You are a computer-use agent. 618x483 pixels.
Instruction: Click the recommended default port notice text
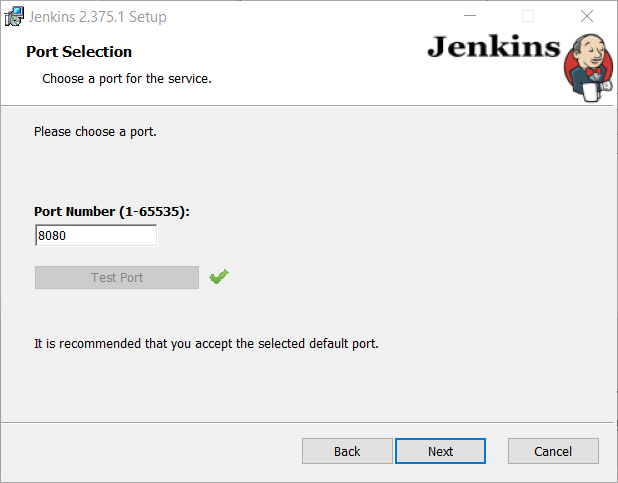coord(206,343)
